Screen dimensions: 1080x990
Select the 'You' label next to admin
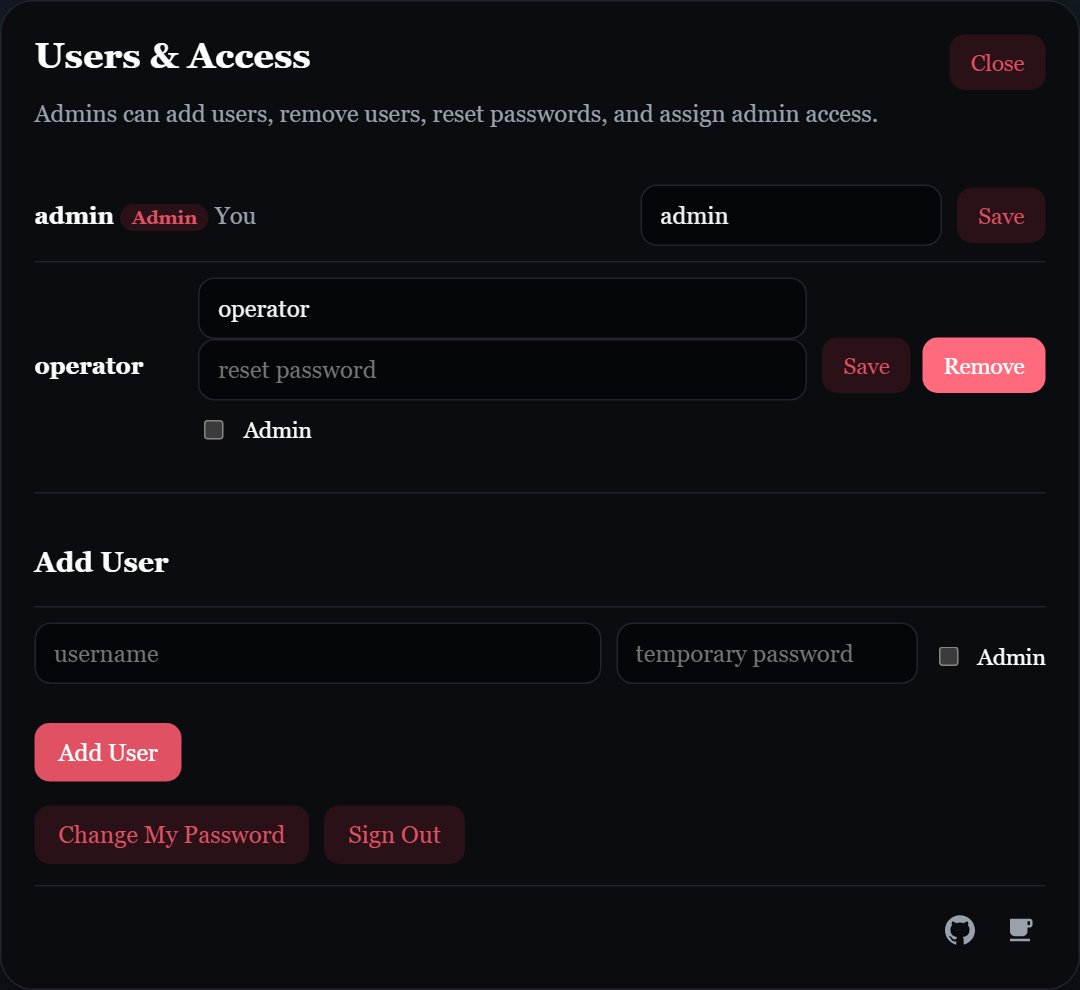coord(235,216)
